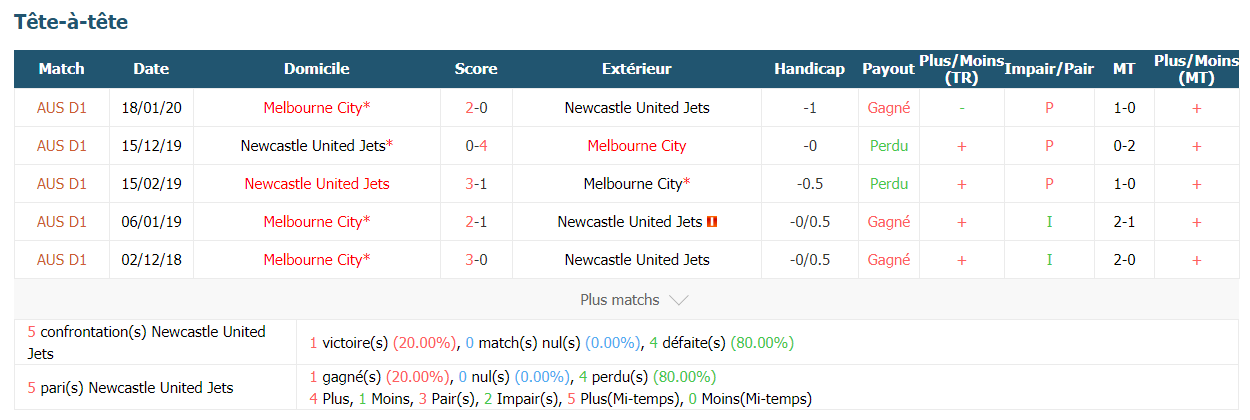The width and height of the screenshot is (1250, 420).
Task: Click the Impair/Pair column header
Action: 1049,69
